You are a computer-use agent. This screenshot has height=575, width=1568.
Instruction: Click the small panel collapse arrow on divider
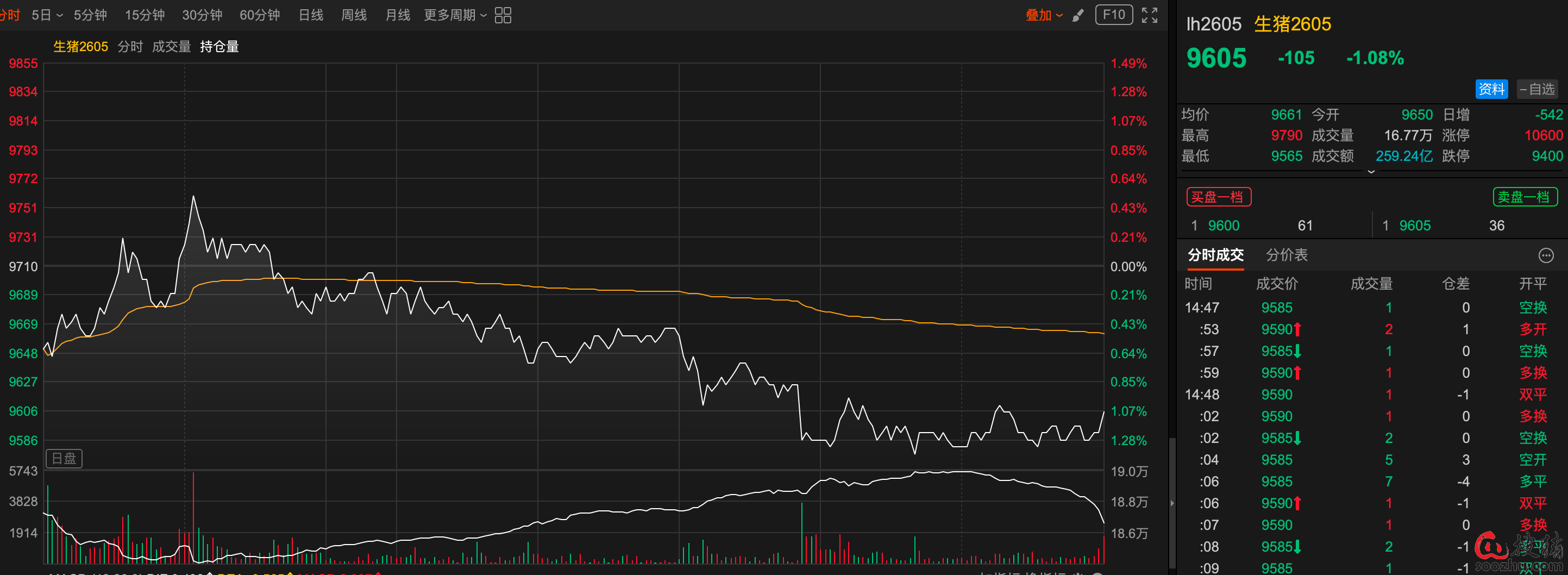(1172, 503)
